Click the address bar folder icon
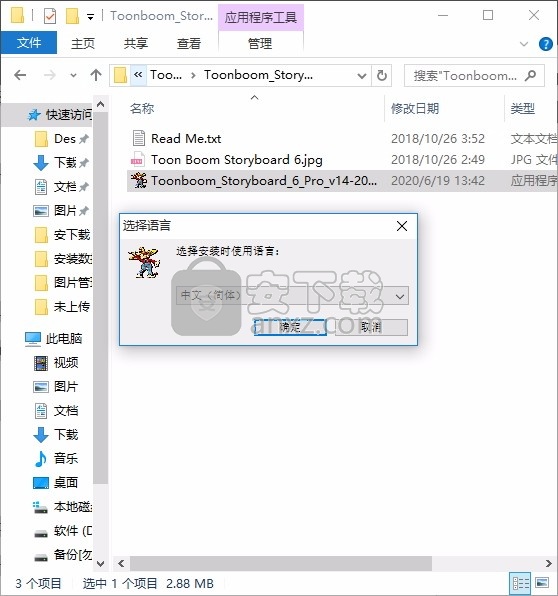This screenshot has width=558, height=596. (x=120, y=75)
